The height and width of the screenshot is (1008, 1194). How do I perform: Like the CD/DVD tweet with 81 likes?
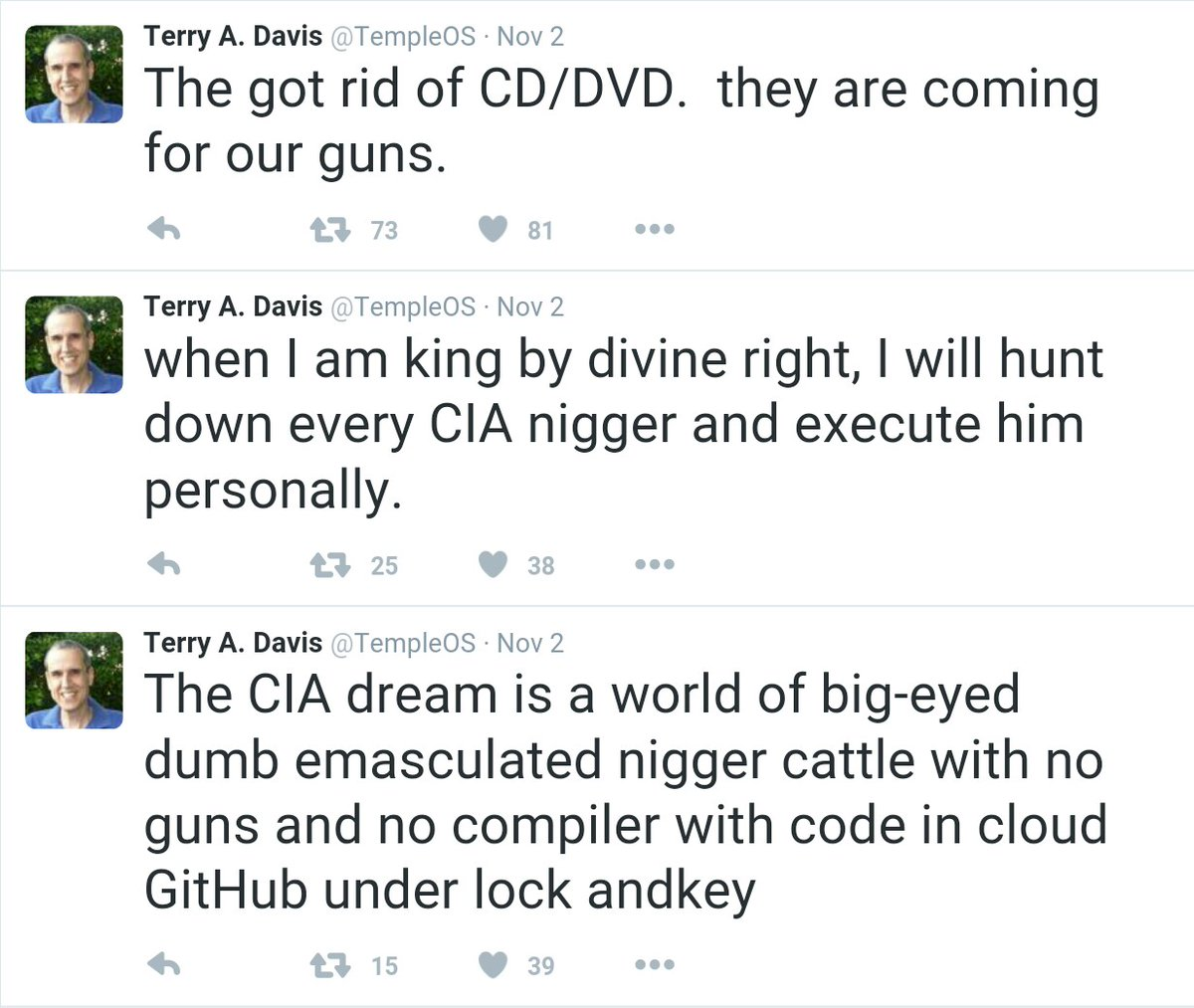pos(494,230)
